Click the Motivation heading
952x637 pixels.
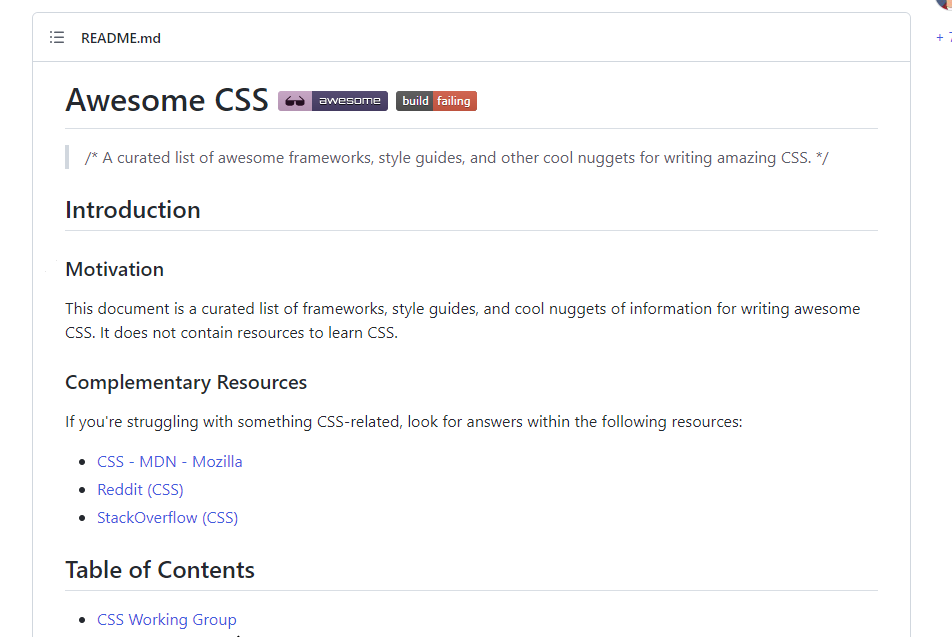click(x=115, y=269)
